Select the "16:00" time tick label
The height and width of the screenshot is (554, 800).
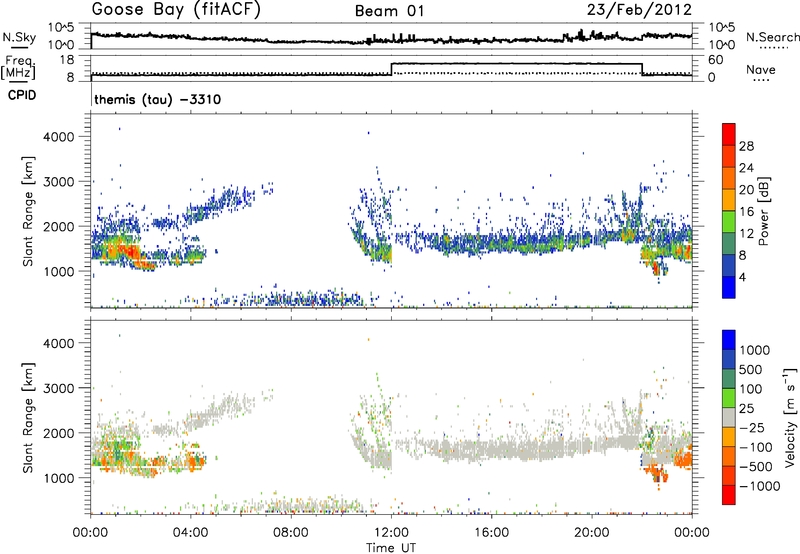(x=491, y=533)
